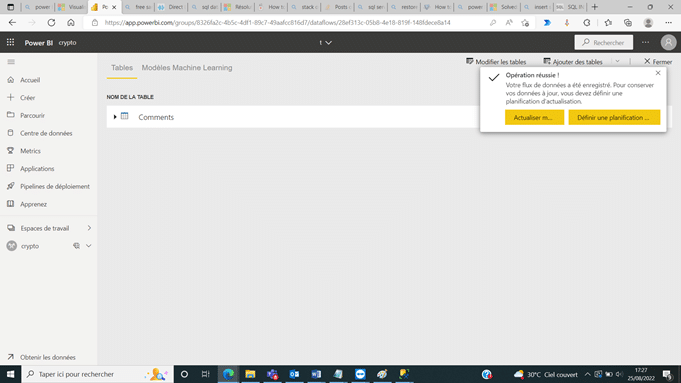
Task: Switch to the Tables tab
Action: click(x=122, y=68)
